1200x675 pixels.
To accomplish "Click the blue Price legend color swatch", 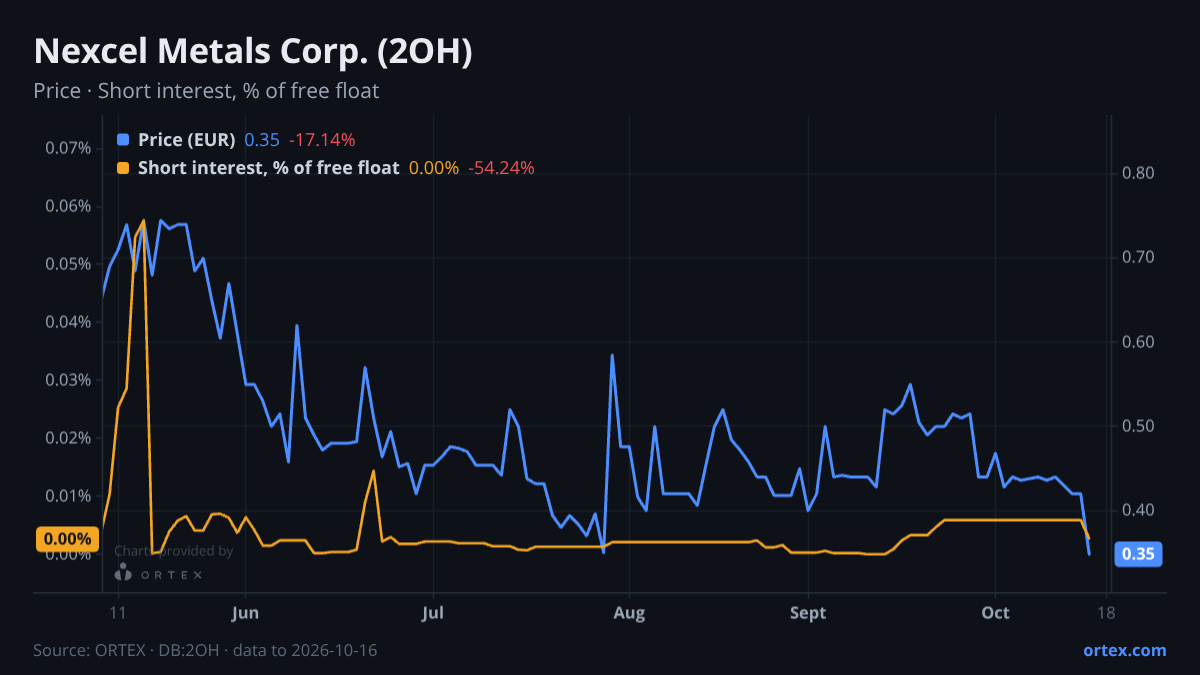I will [x=123, y=140].
